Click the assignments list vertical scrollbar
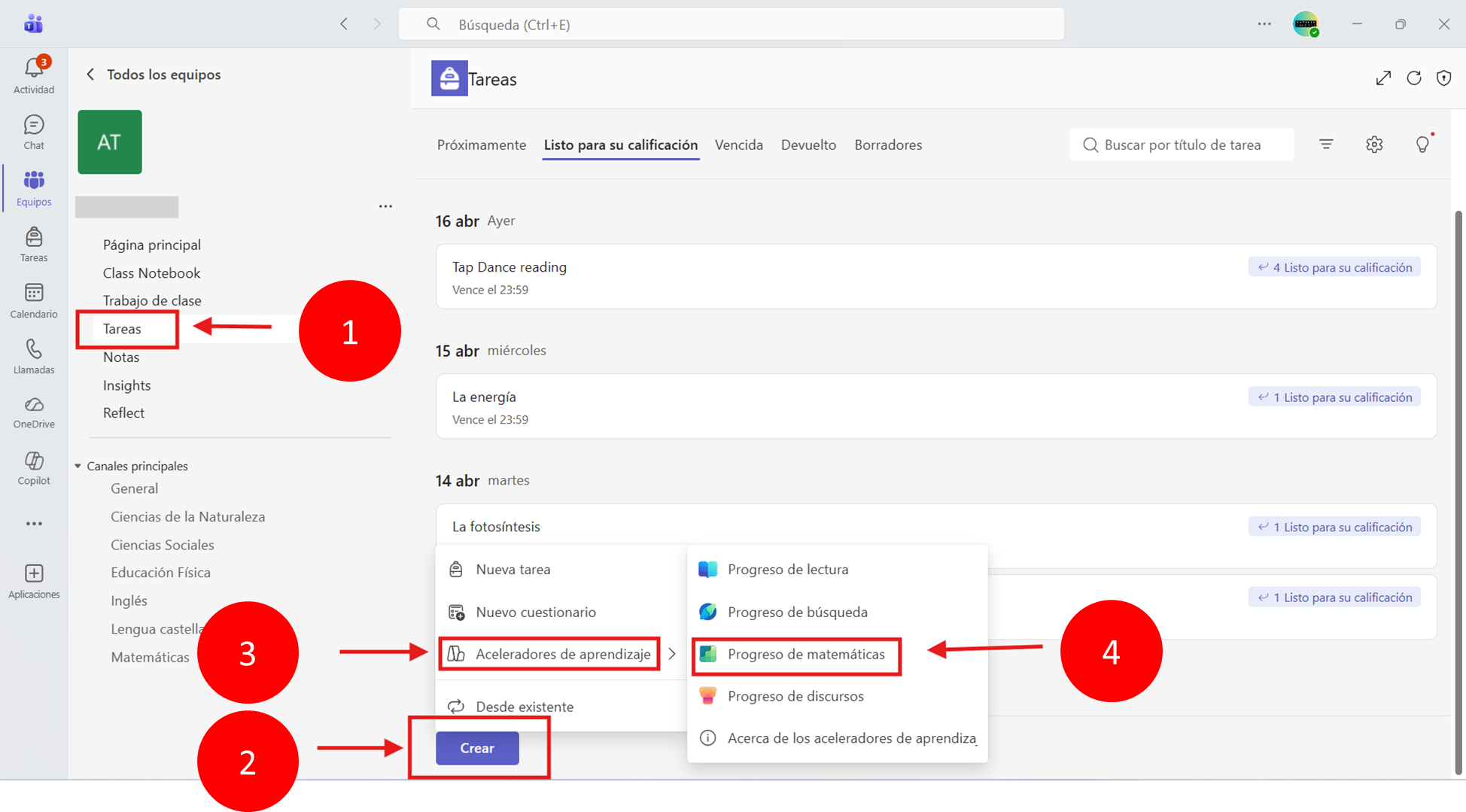 (x=1458, y=493)
